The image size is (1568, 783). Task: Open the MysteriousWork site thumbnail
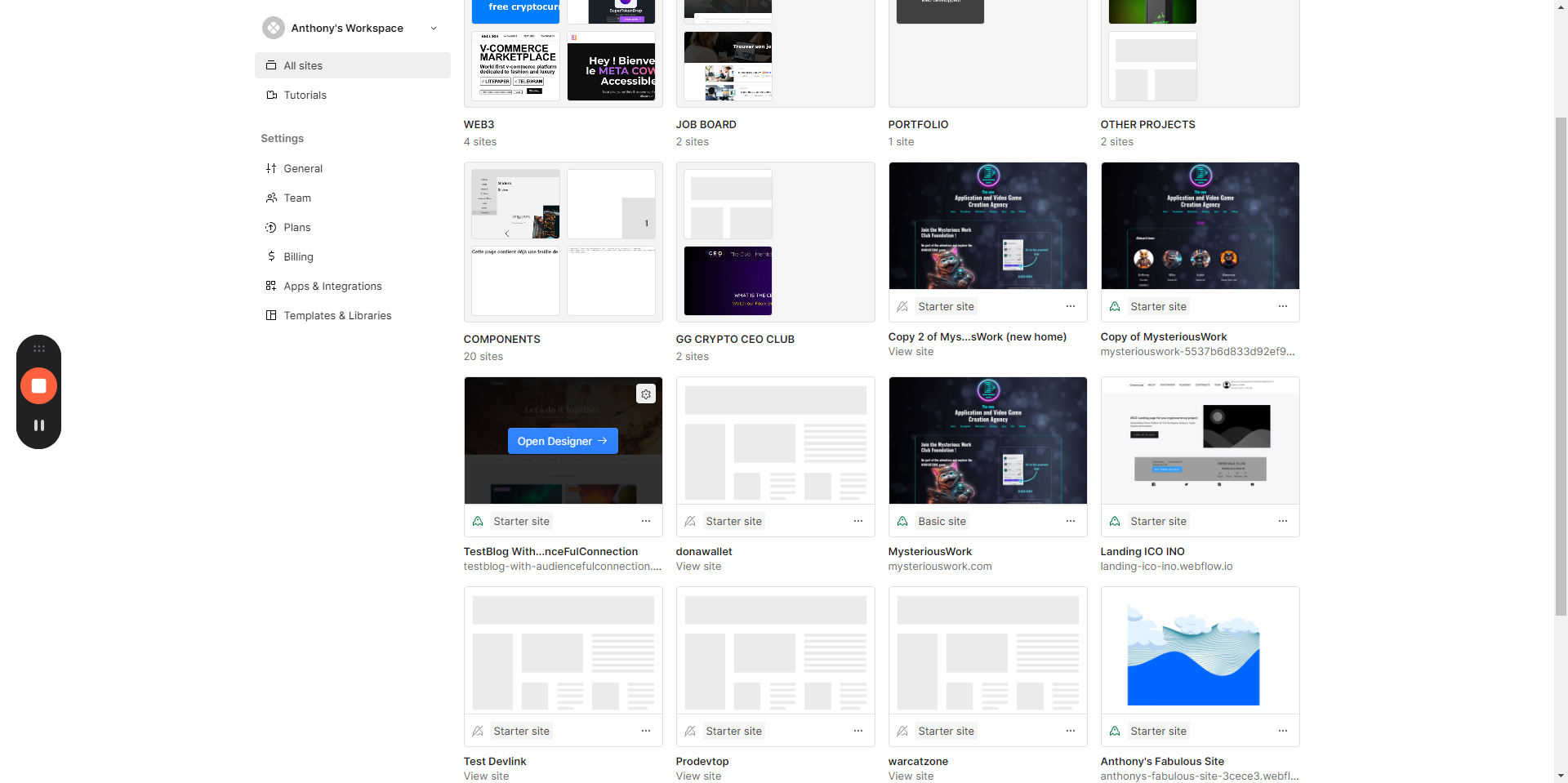pos(987,440)
